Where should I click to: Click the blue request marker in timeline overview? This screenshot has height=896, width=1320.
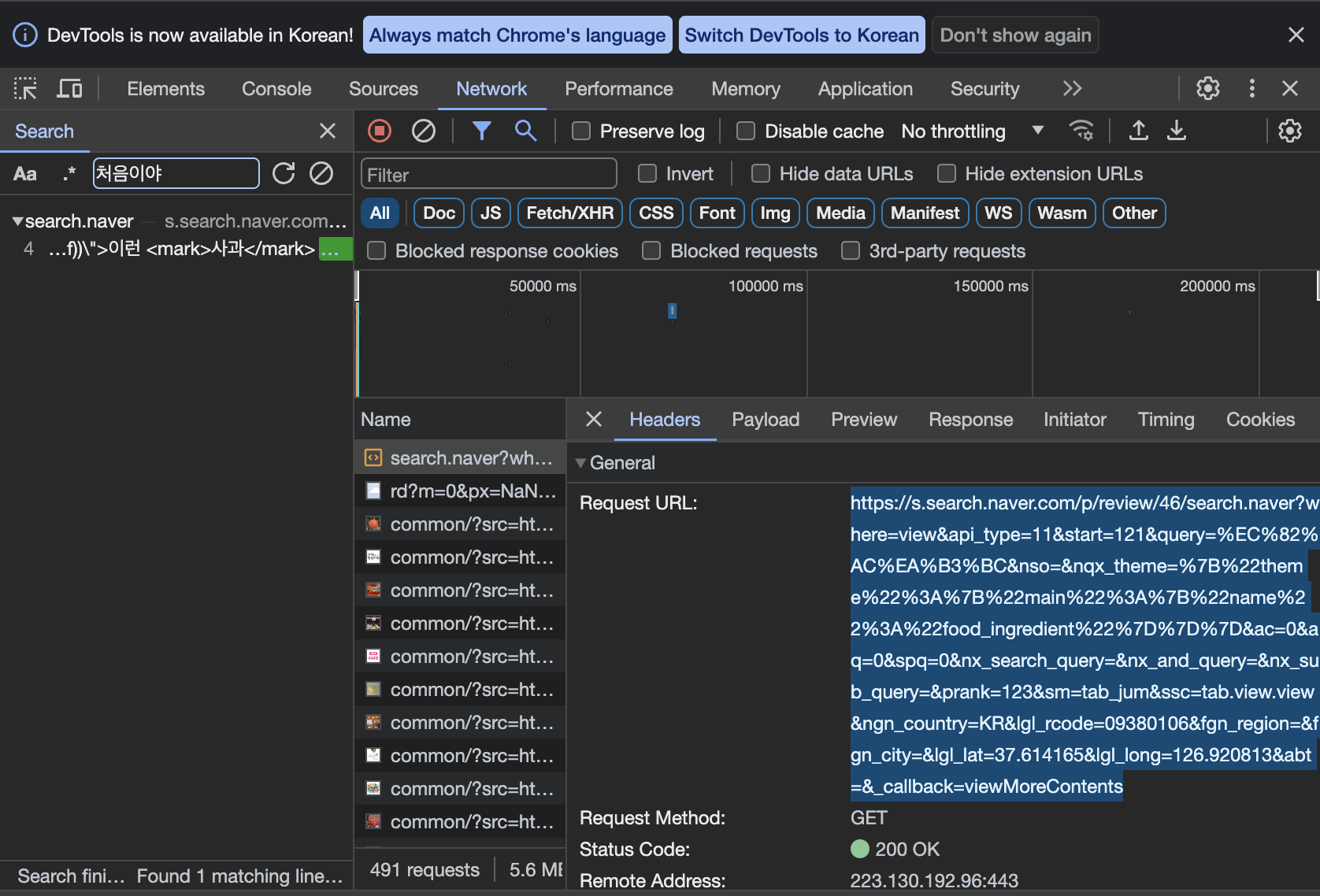pos(672,311)
